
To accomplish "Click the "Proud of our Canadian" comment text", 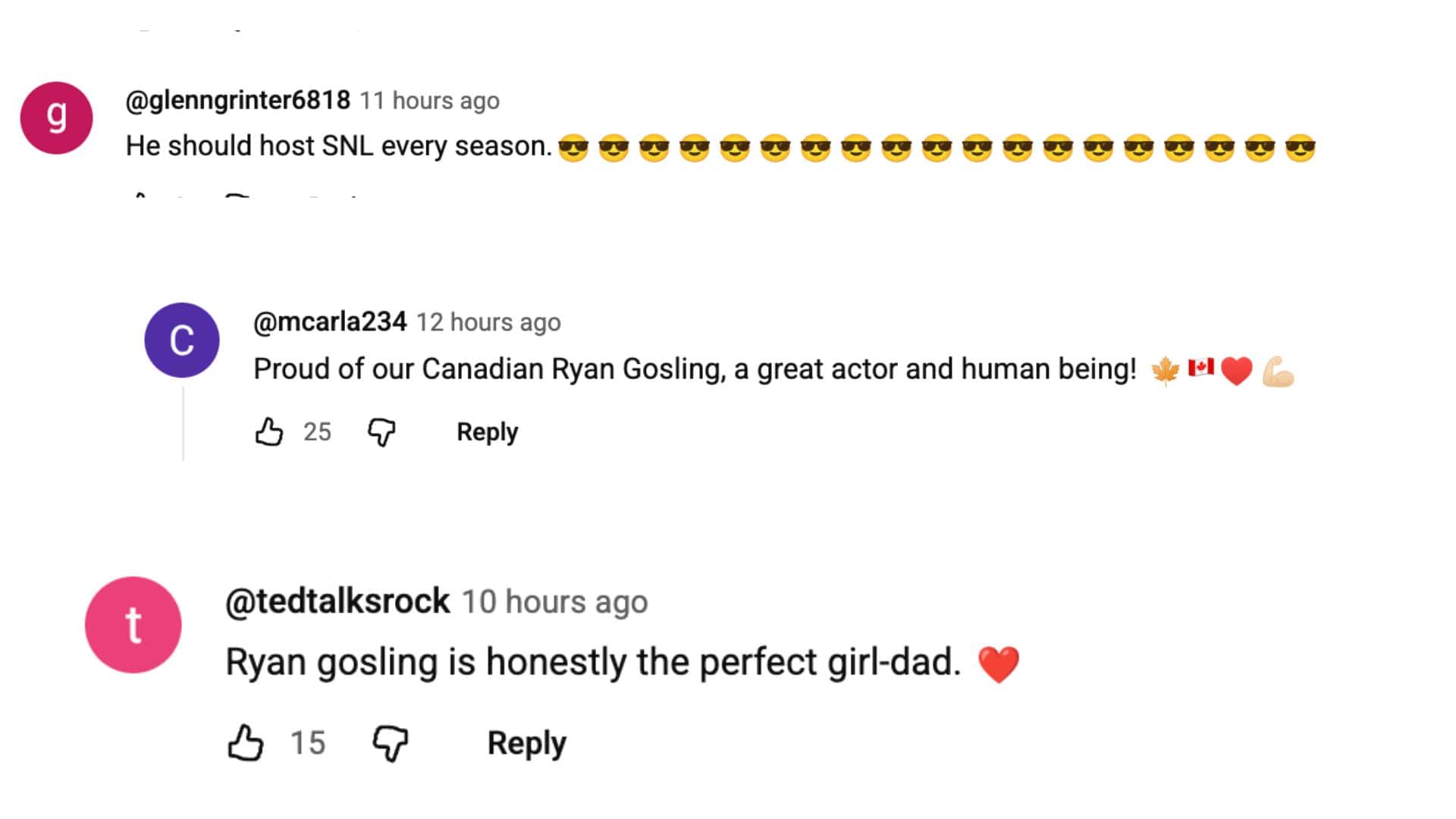I will (694, 369).
